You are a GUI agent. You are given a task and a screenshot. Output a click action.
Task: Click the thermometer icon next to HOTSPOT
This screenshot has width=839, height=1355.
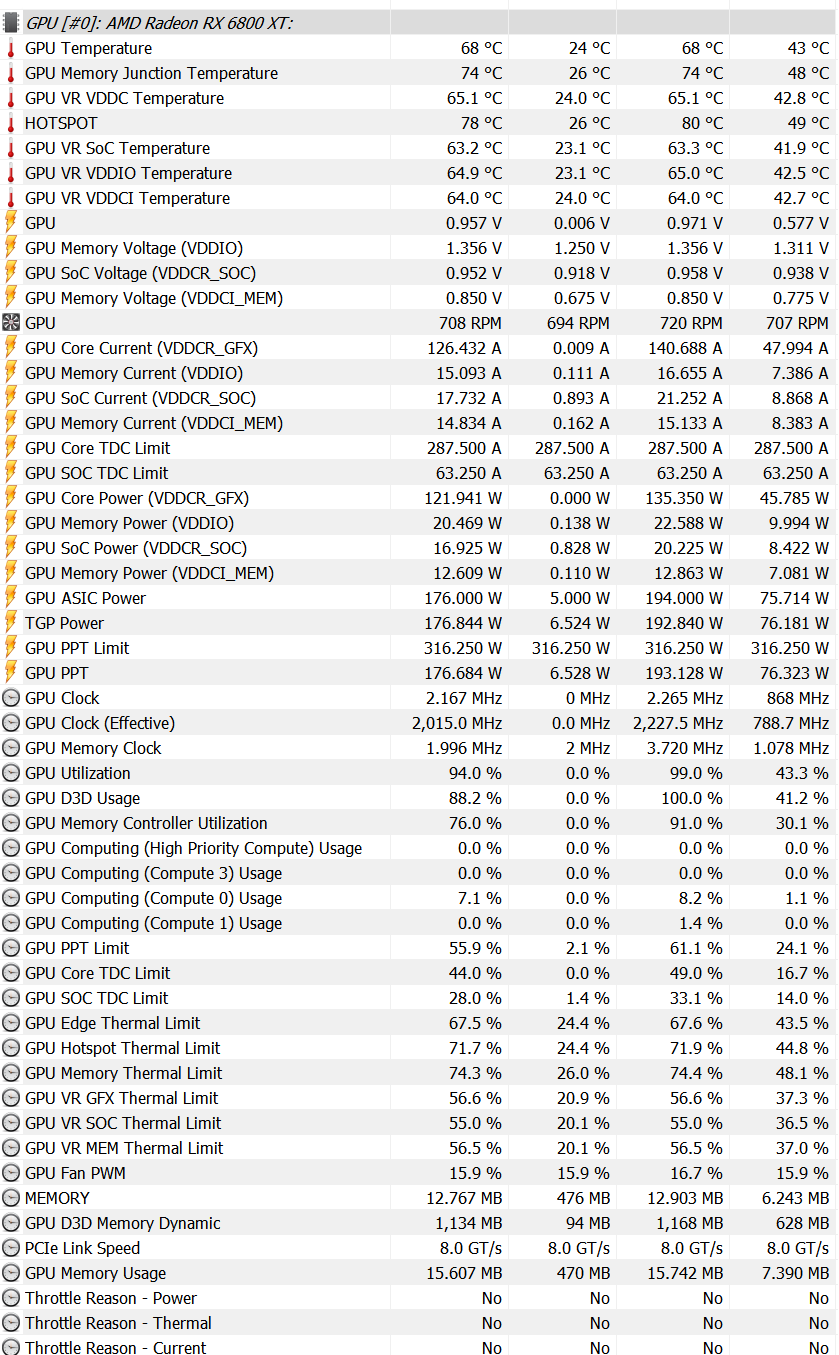pyautogui.click(x=11, y=123)
